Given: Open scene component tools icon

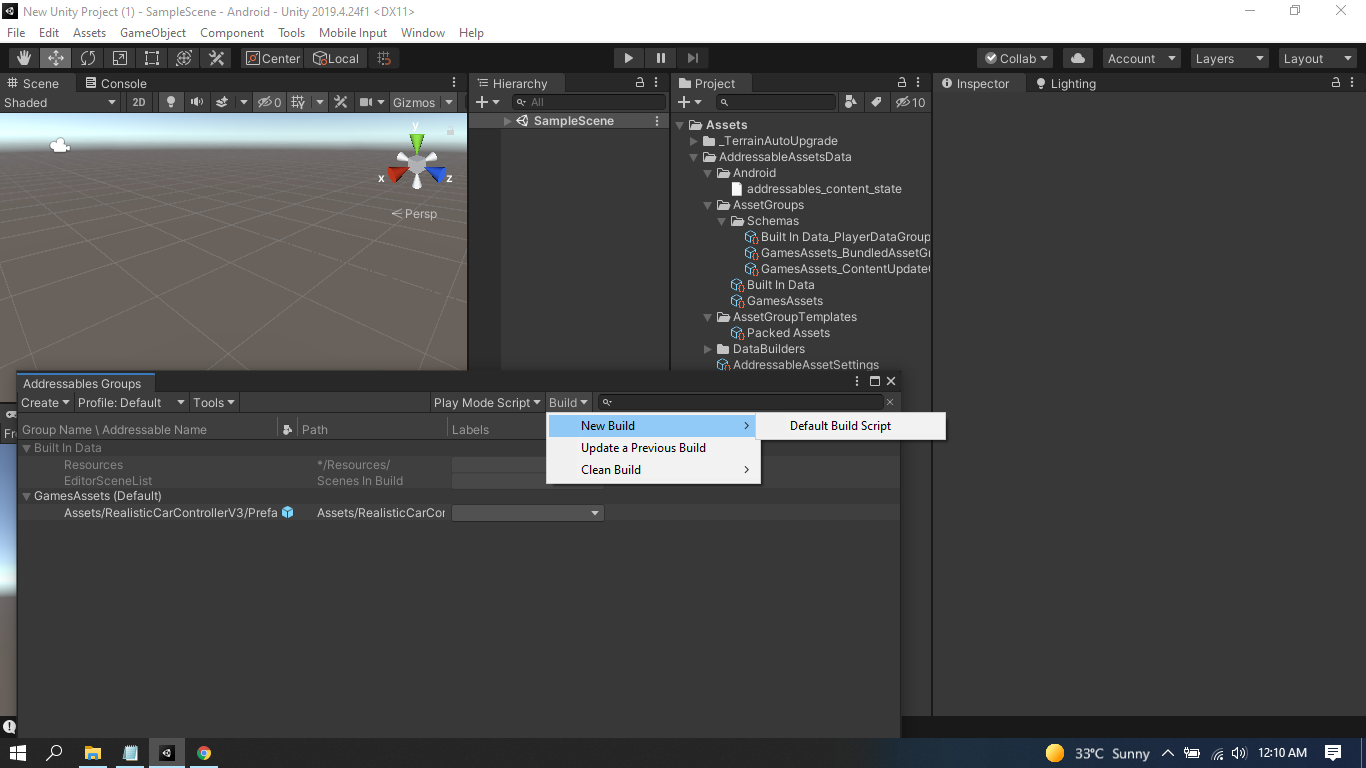Looking at the screenshot, I should tap(341, 102).
